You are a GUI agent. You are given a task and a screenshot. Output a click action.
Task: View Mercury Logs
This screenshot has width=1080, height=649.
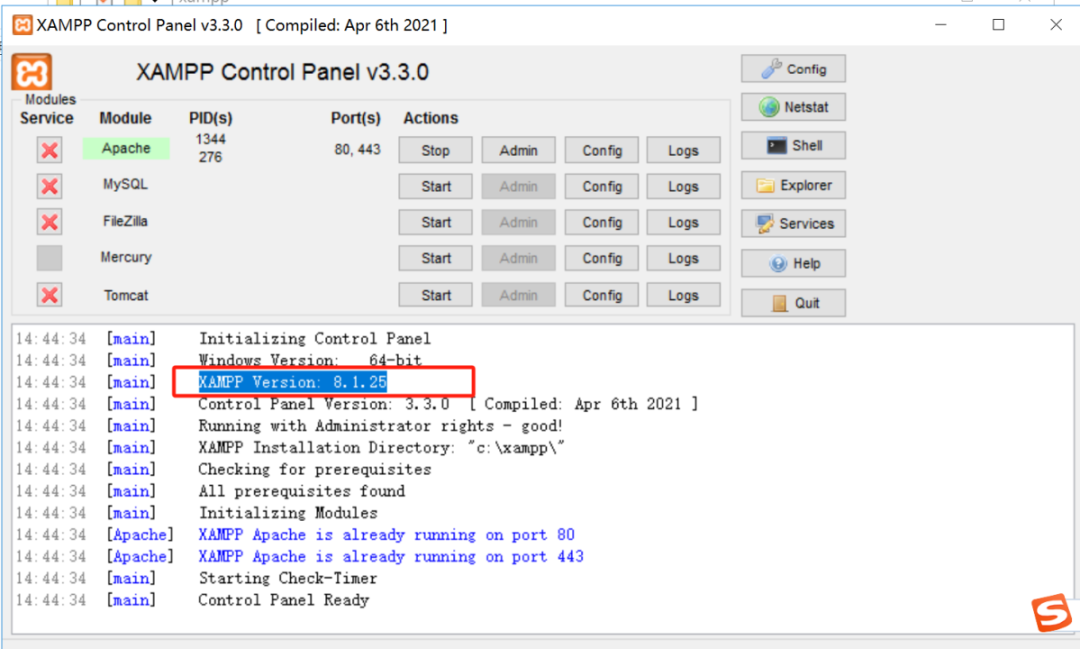click(x=683, y=258)
